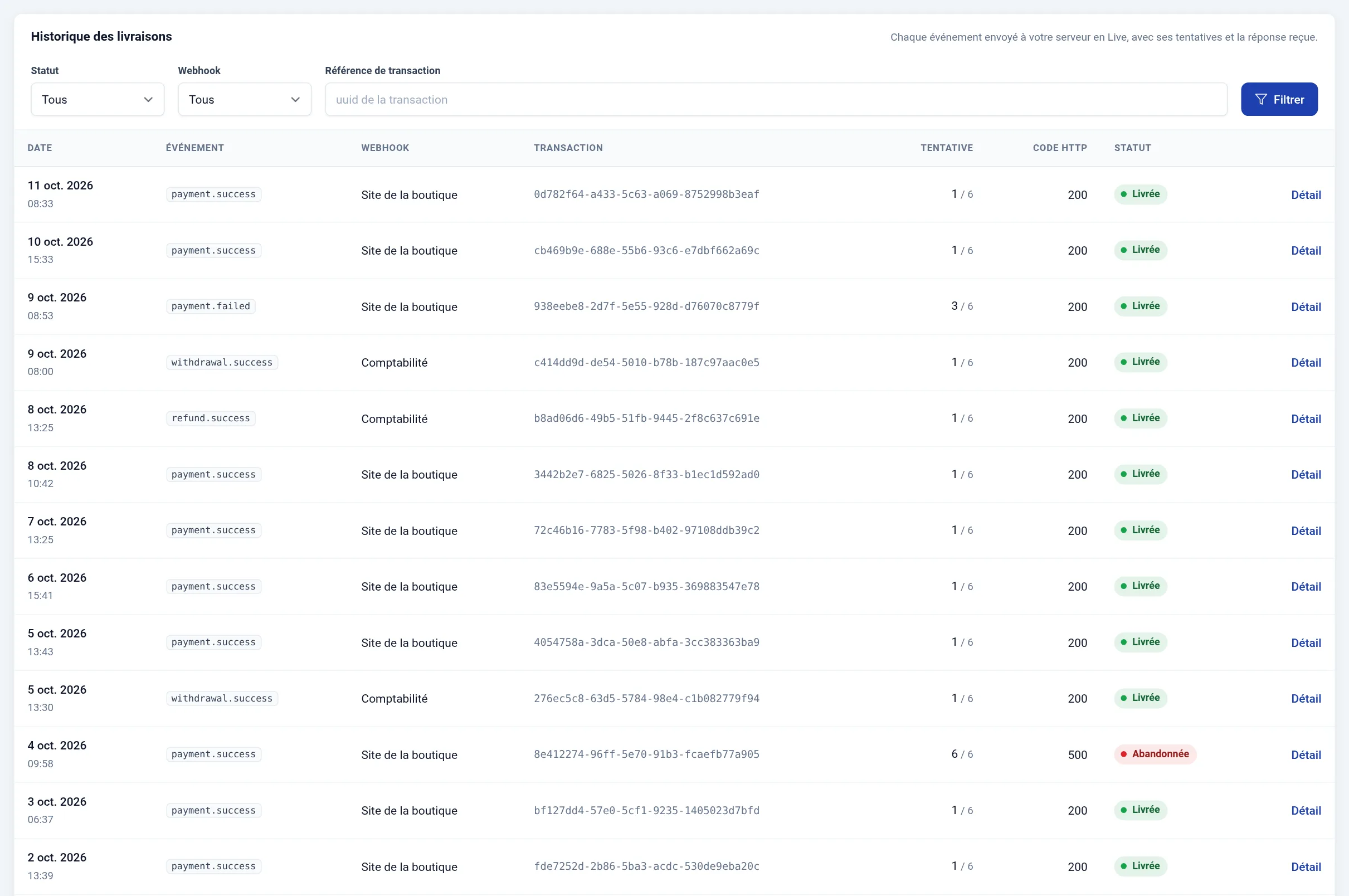Click the TRANSACTION column header
The height and width of the screenshot is (896, 1349).
[568, 148]
